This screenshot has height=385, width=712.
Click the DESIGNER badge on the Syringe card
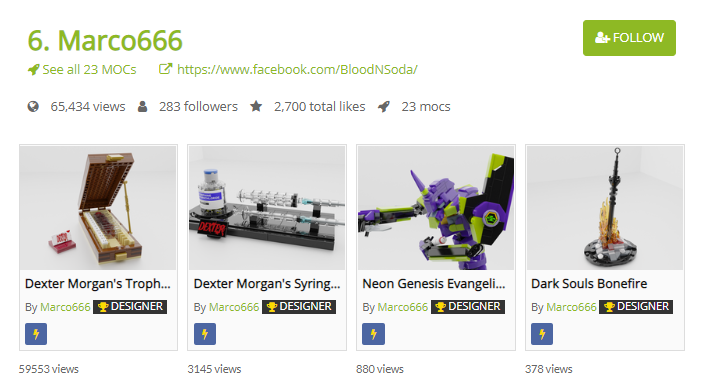(299, 307)
